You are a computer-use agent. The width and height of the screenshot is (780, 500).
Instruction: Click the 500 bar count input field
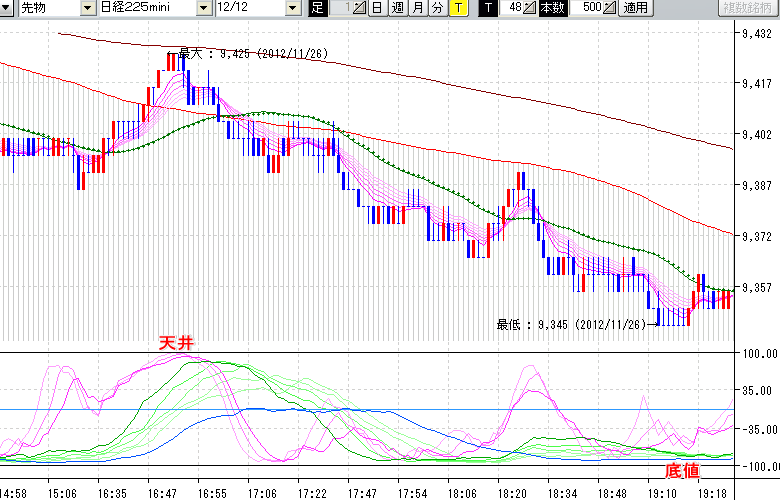coord(586,8)
